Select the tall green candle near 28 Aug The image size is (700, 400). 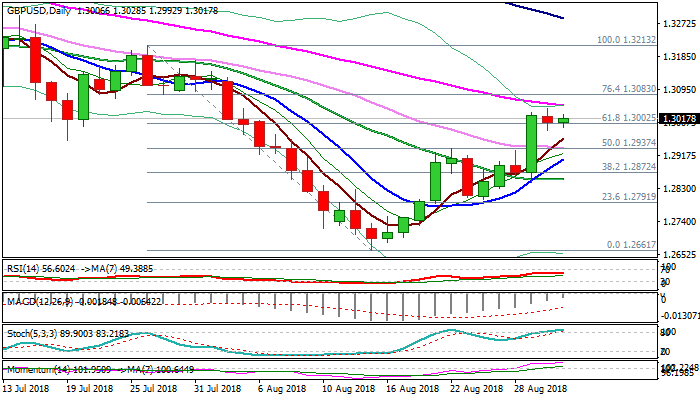point(531,145)
